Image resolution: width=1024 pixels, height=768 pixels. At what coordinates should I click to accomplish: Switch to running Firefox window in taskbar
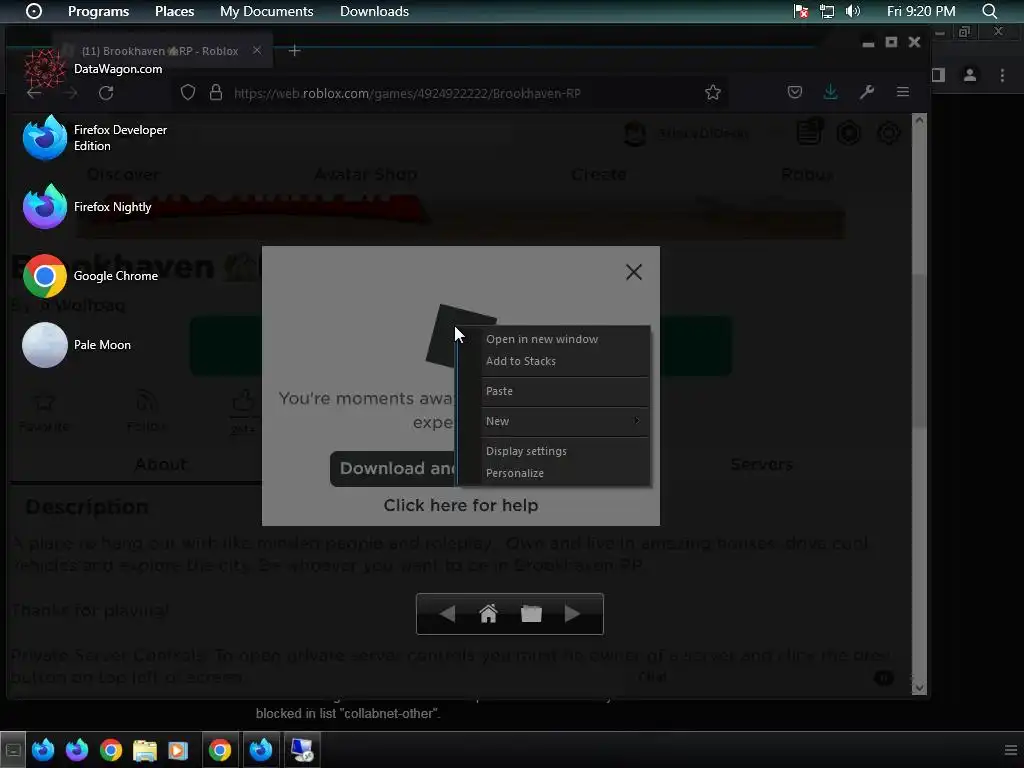click(x=261, y=750)
